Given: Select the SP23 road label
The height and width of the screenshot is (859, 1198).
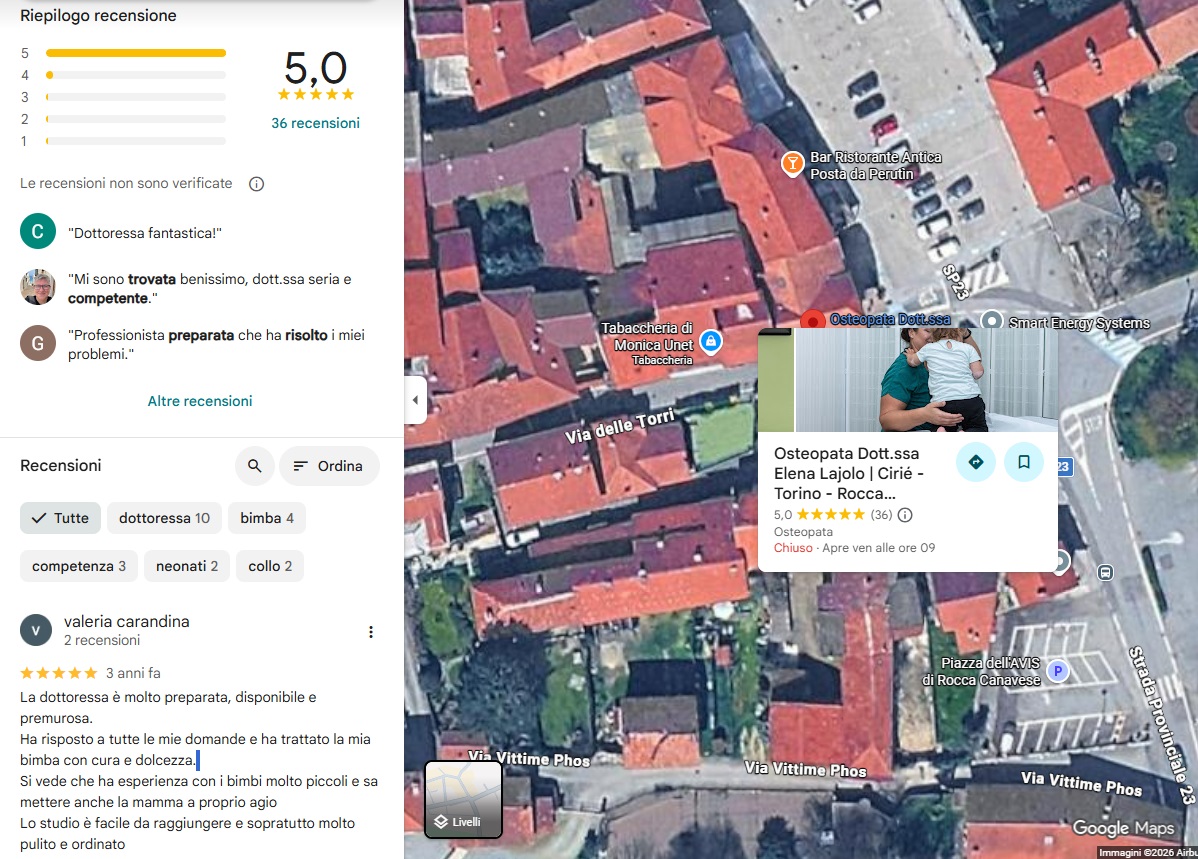Looking at the screenshot, I should point(955,282).
